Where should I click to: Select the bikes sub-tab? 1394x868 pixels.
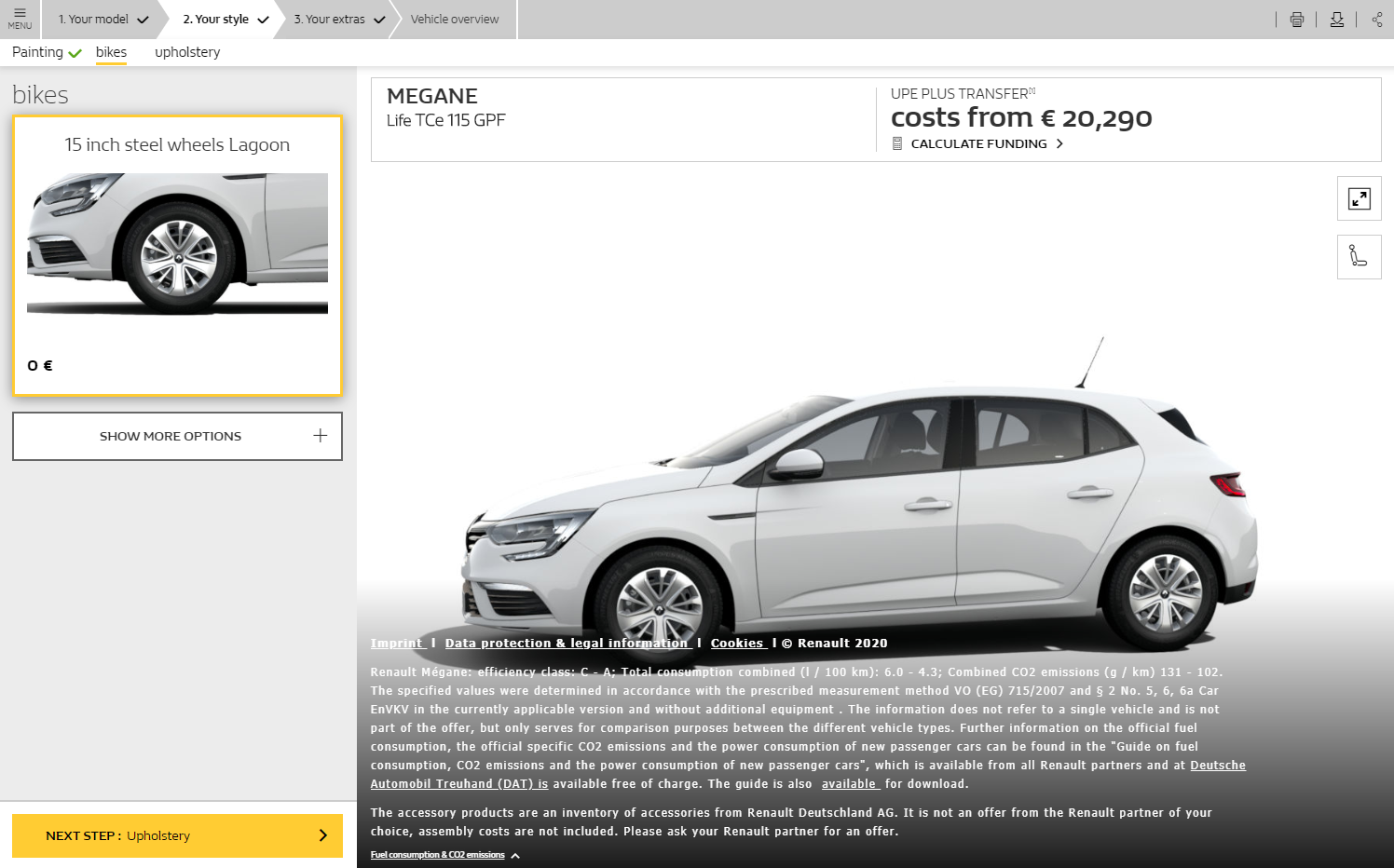[x=111, y=52]
